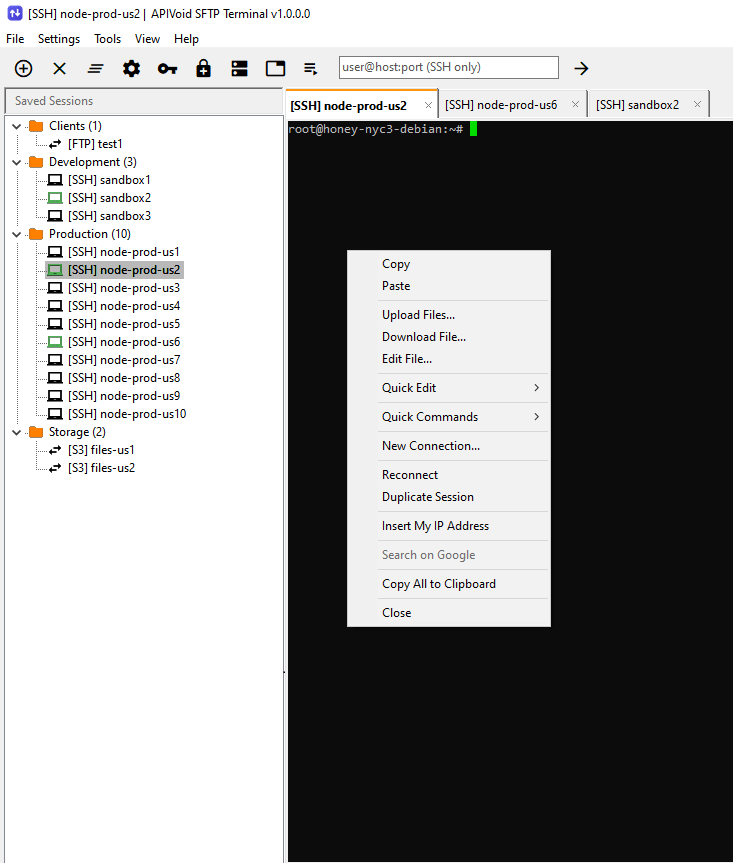Click the lines list toolbar icon
The width and height of the screenshot is (733, 863).
(x=95, y=69)
